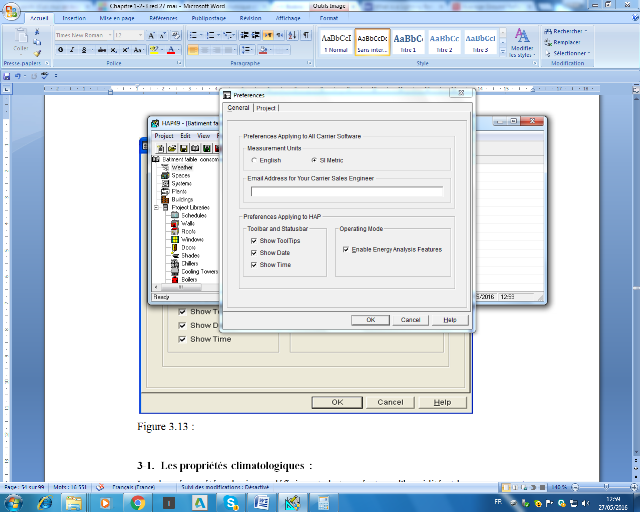Click the HAP toolbar open project icon

(172, 148)
